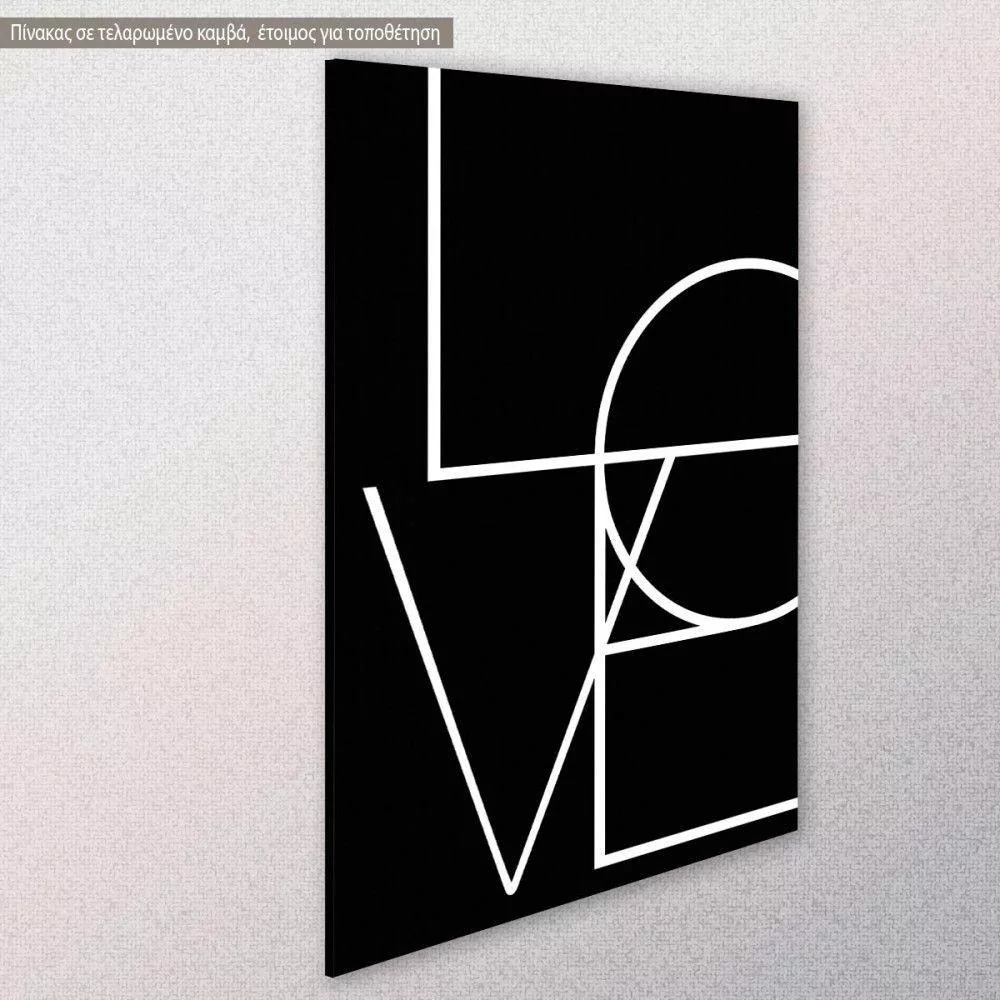Click the vertical stem of letter E
This screenshot has width=1000, height=1000.
click(x=603, y=760)
